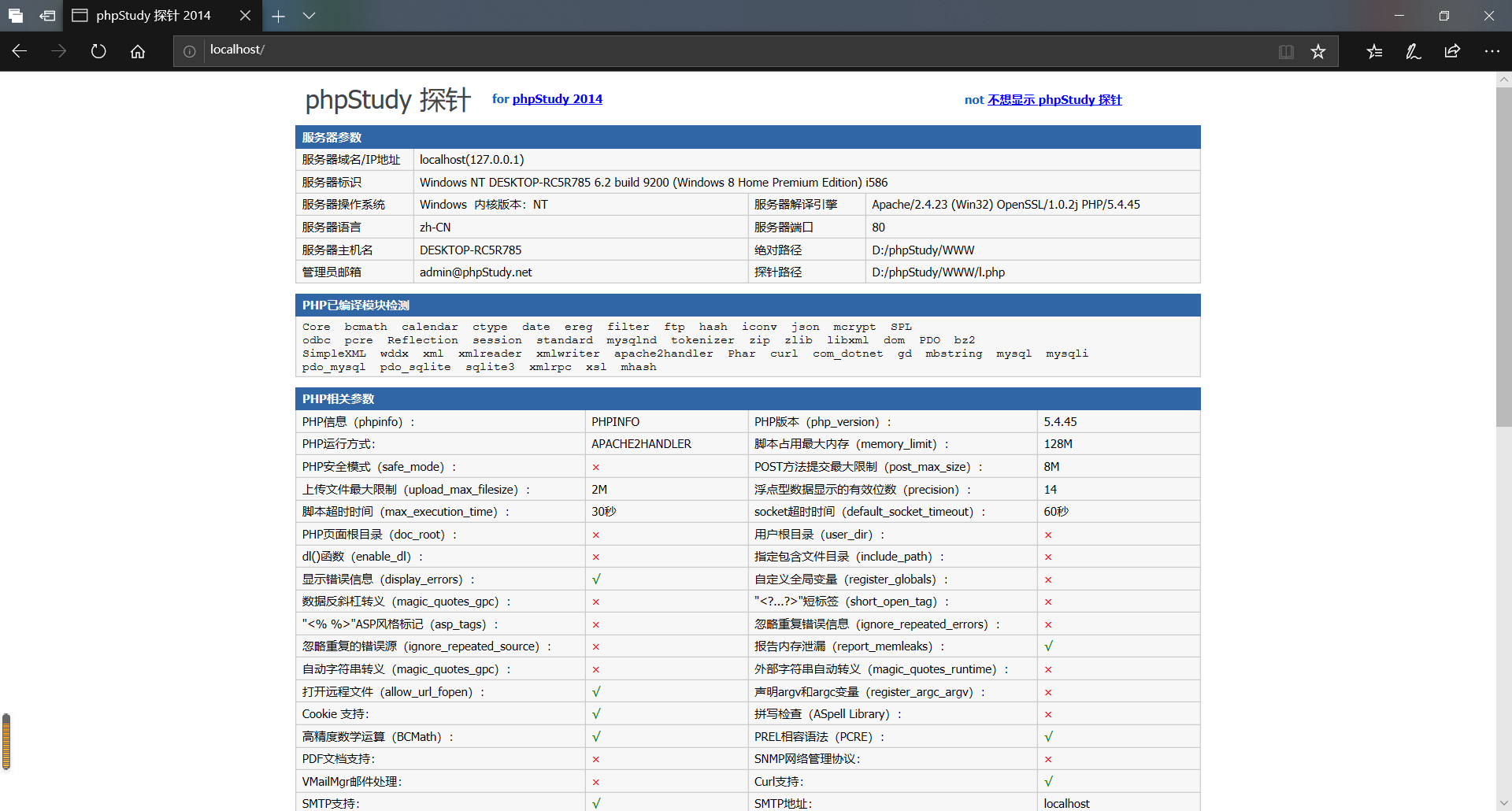Refresh the localhost page
Screen dimensions: 1512x811
(x=98, y=51)
